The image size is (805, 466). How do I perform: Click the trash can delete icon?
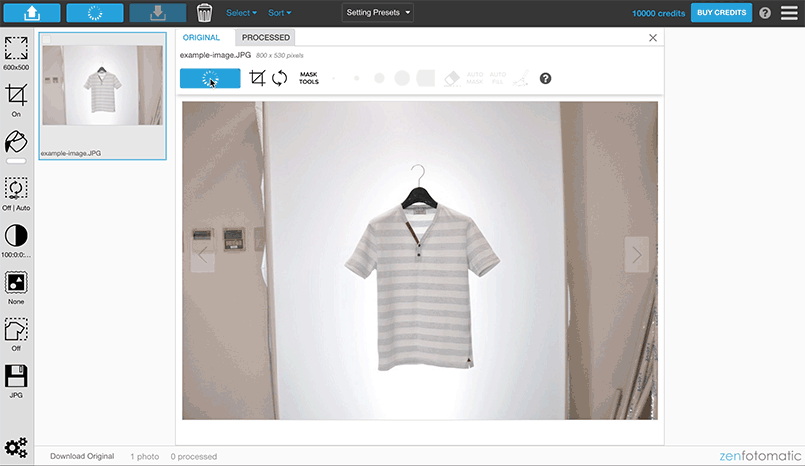[x=204, y=13]
